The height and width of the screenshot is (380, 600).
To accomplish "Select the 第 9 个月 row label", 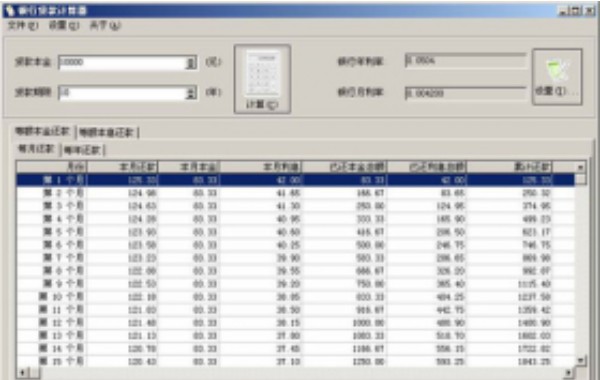I will coord(64,284).
